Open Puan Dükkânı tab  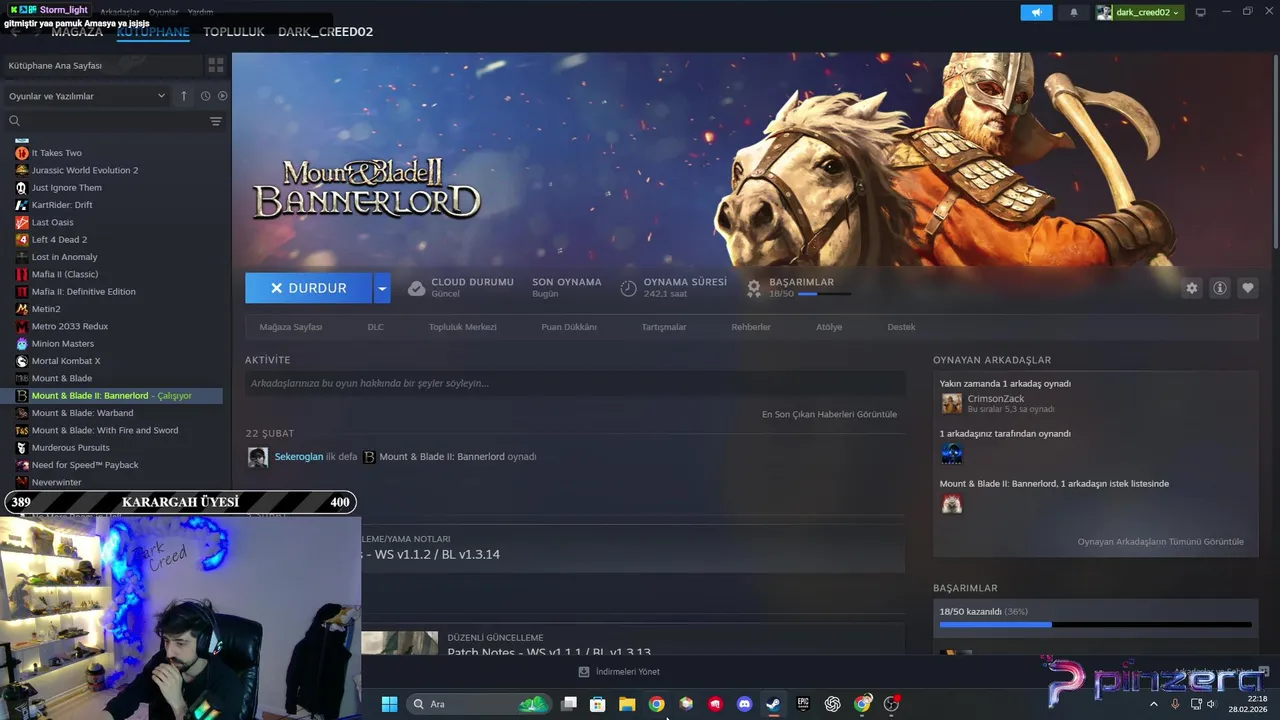[x=569, y=327]
